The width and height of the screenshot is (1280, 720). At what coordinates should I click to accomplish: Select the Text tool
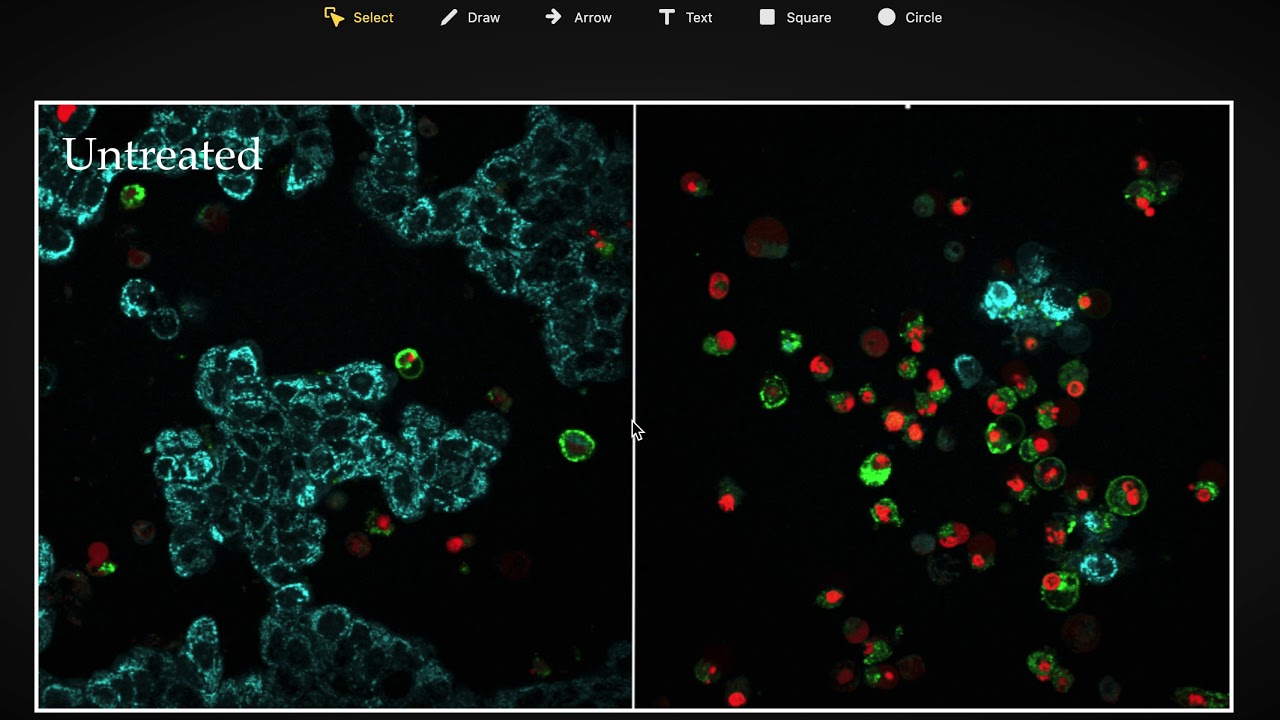[x=685, y=17]
